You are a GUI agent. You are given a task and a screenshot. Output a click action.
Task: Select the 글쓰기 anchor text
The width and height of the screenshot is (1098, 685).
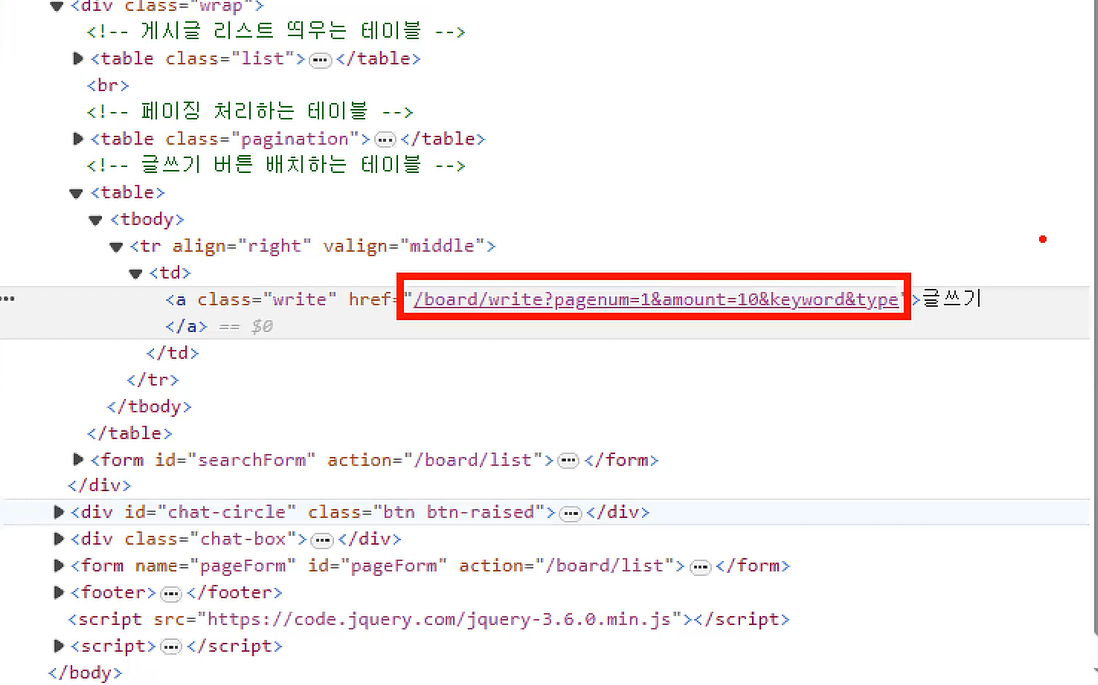[x=952, y=298]
